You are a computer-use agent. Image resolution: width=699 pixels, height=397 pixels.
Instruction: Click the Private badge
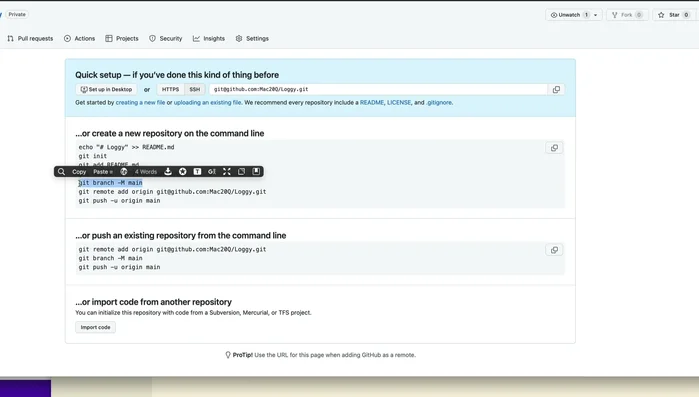(17, 14)
